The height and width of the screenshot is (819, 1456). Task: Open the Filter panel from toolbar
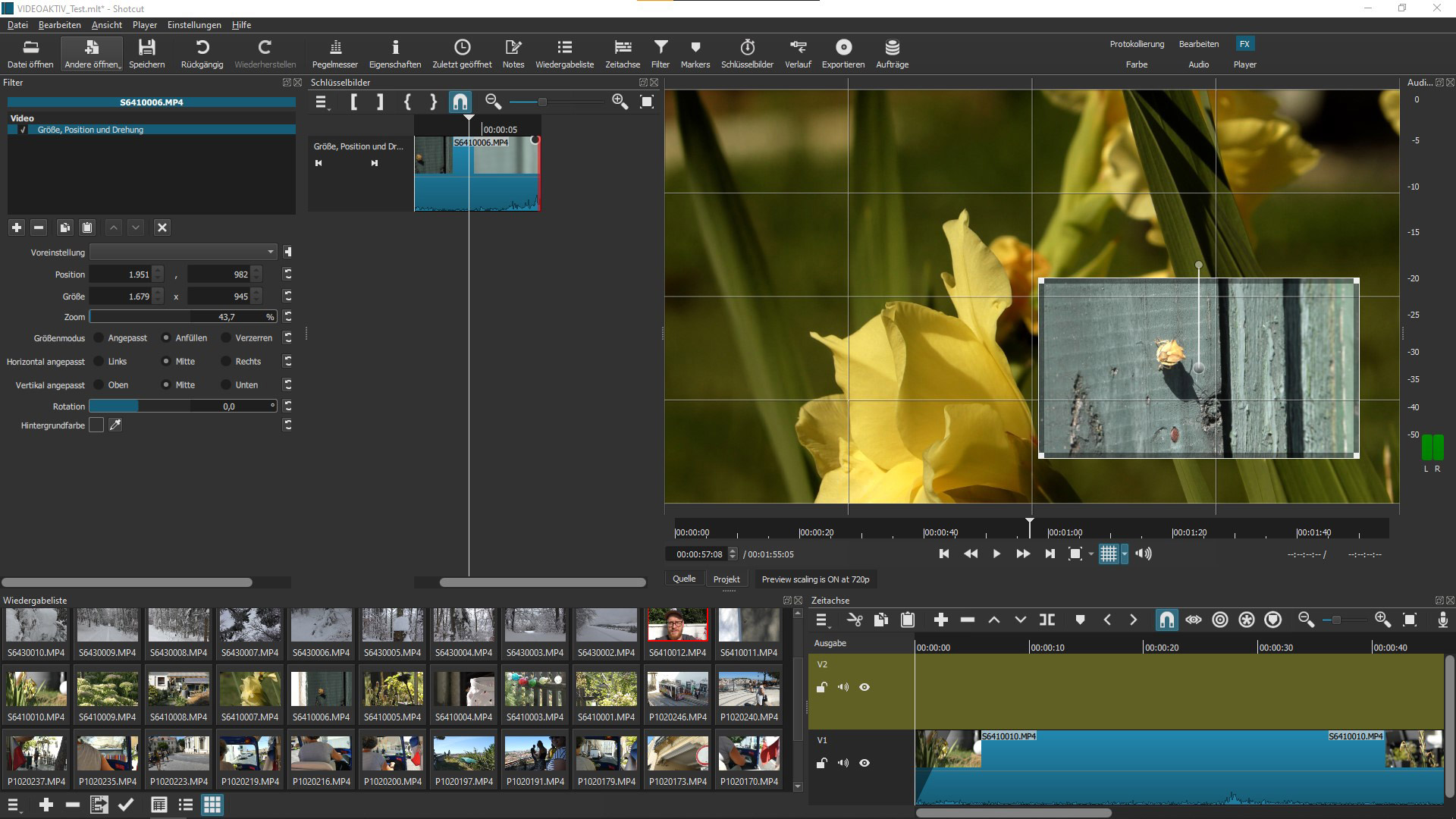[x=661, y=53]
